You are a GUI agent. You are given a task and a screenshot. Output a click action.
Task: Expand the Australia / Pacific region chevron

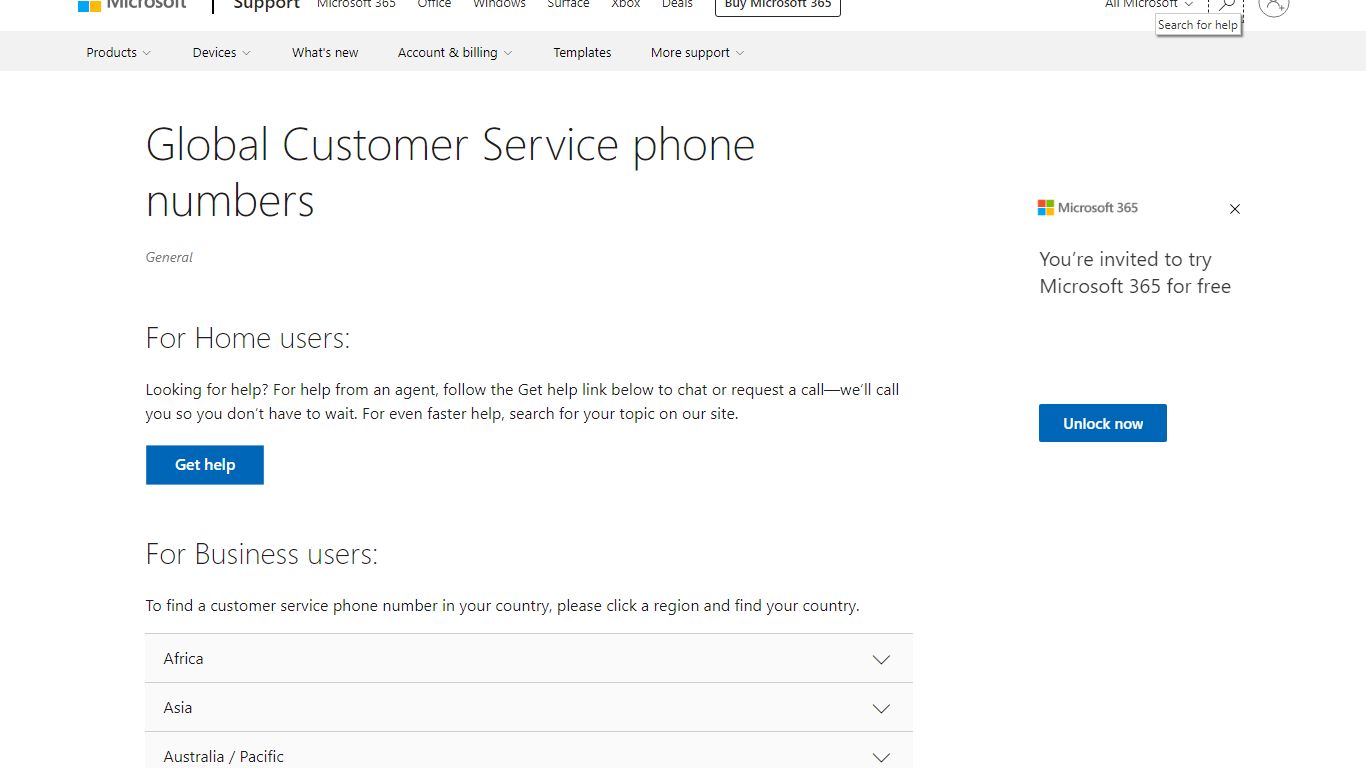tap(881, 757)
